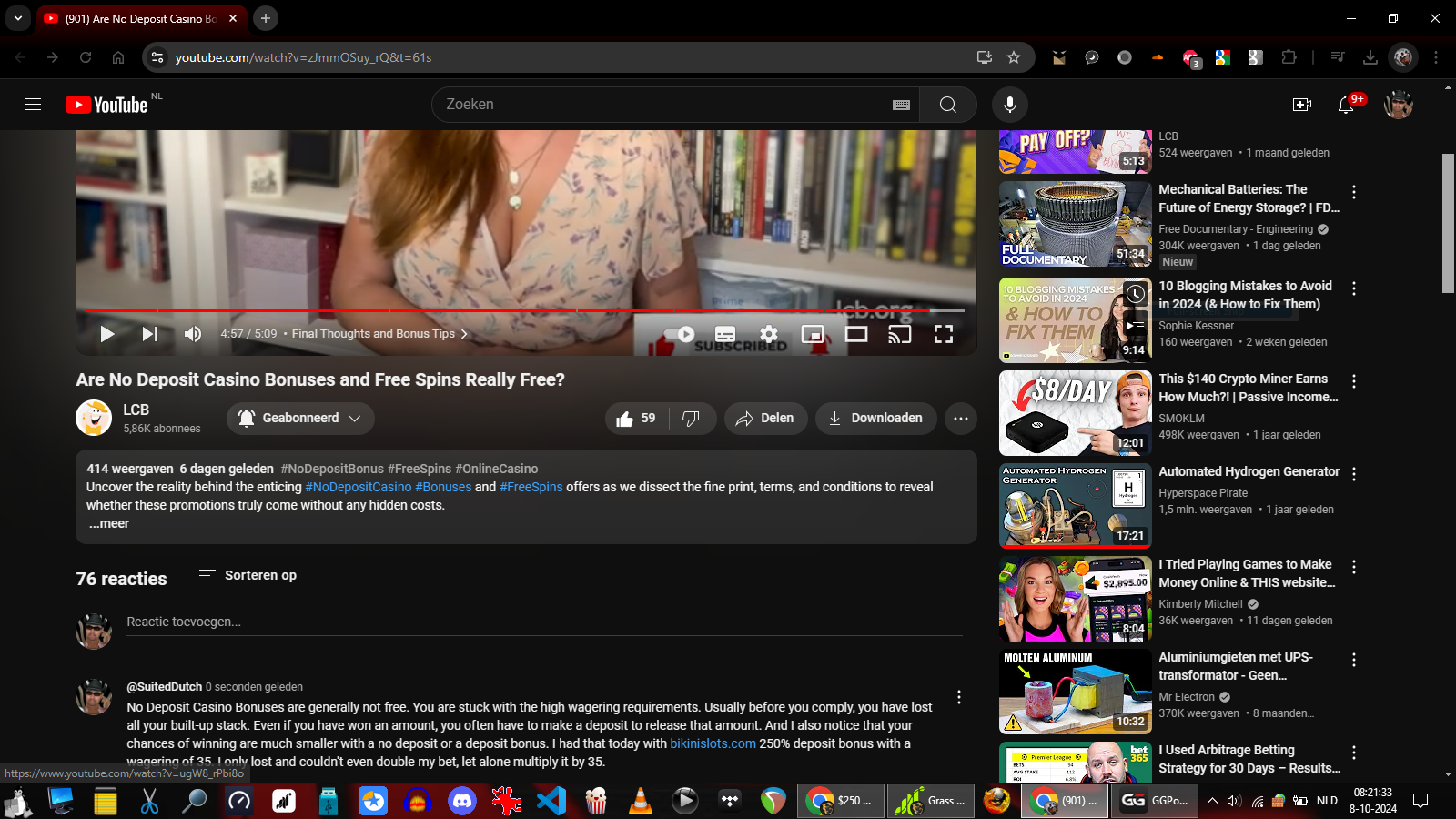The image size is (1456, 819).
Task: Open the bikinislots.com link in the comment
Action: pyautogui.click(x=713, y=743)
